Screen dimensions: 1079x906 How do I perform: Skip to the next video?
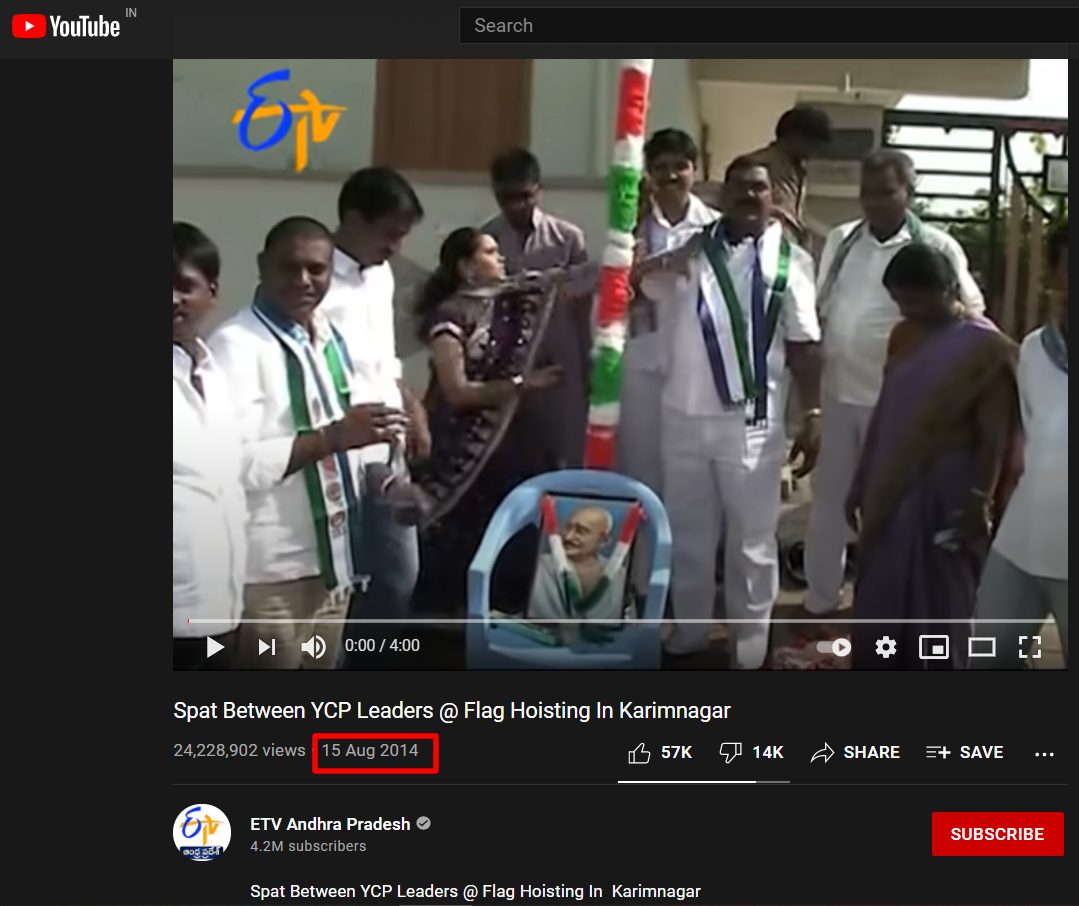(x=266, y=647)
